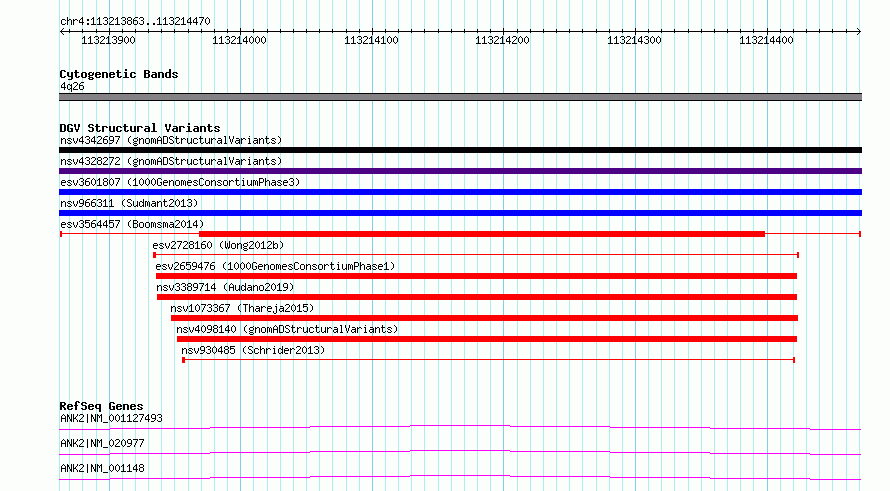Click ruler position 113214000
The width and height of the screenshot is (890, 491).
239,40
